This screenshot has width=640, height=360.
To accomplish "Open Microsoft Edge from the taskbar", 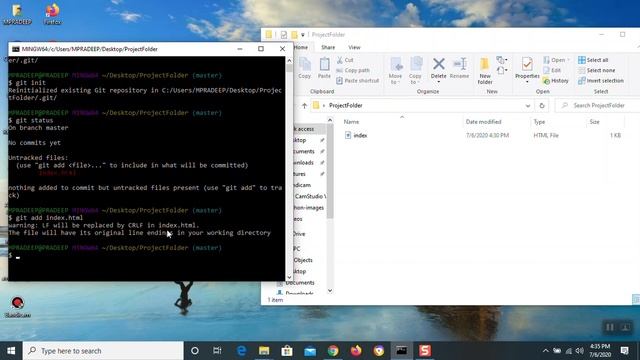I will (241, 351).
